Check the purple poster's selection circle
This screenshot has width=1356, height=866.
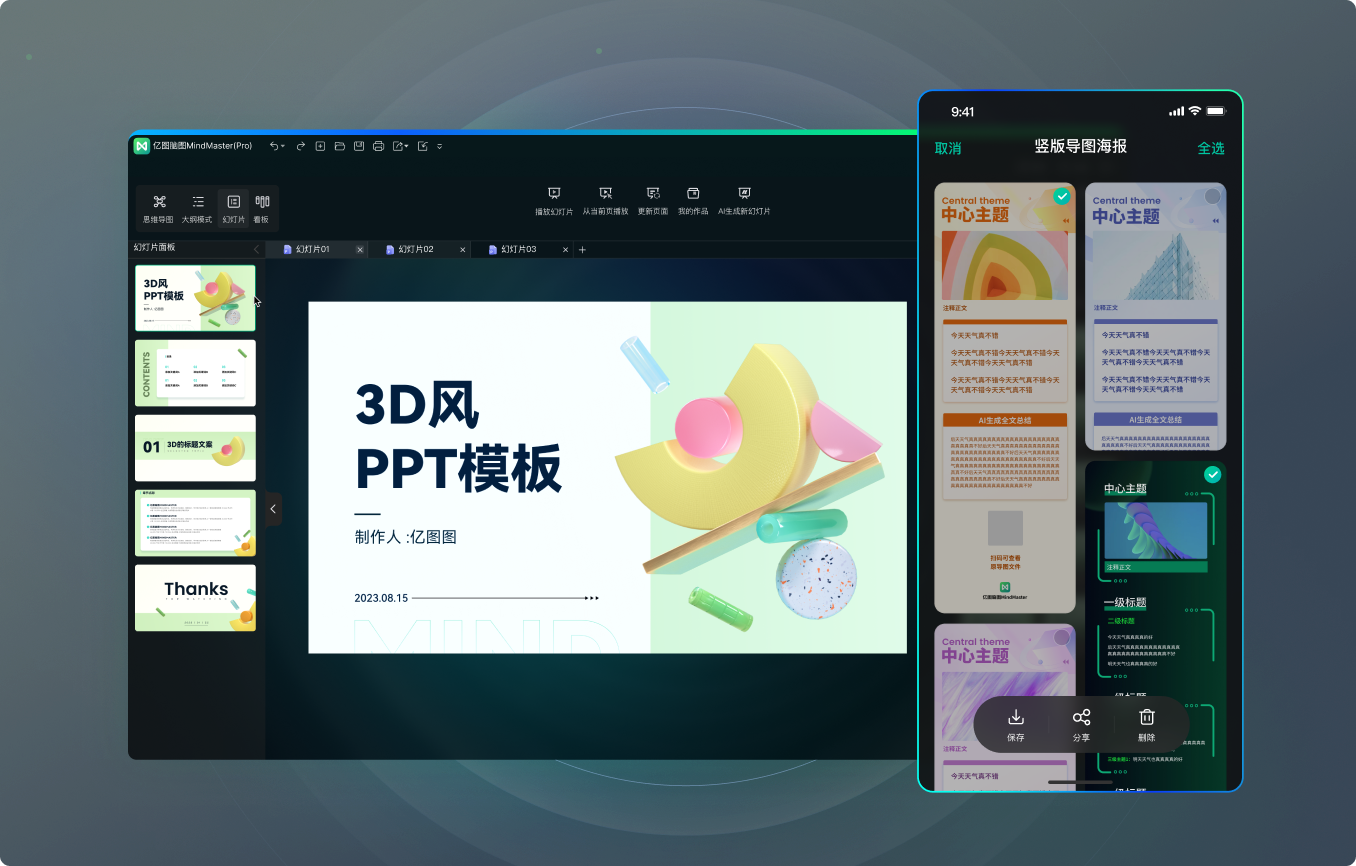[1062, 637]
